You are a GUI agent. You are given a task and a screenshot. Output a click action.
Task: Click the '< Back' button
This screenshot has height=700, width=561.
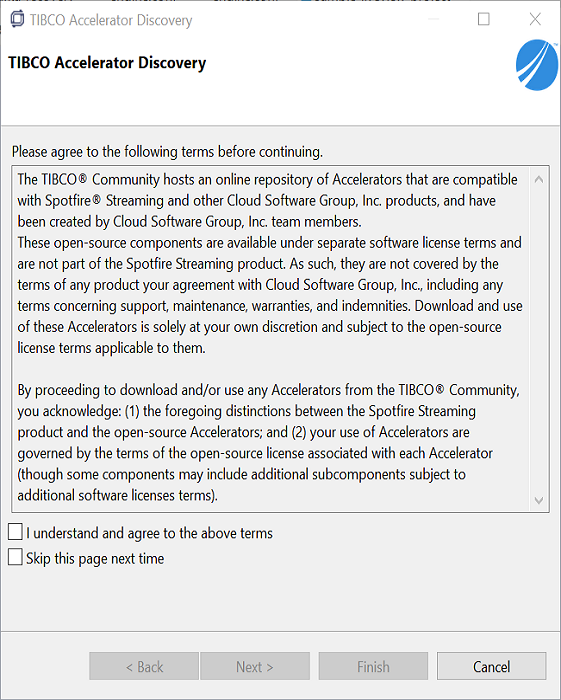[144, 667]
